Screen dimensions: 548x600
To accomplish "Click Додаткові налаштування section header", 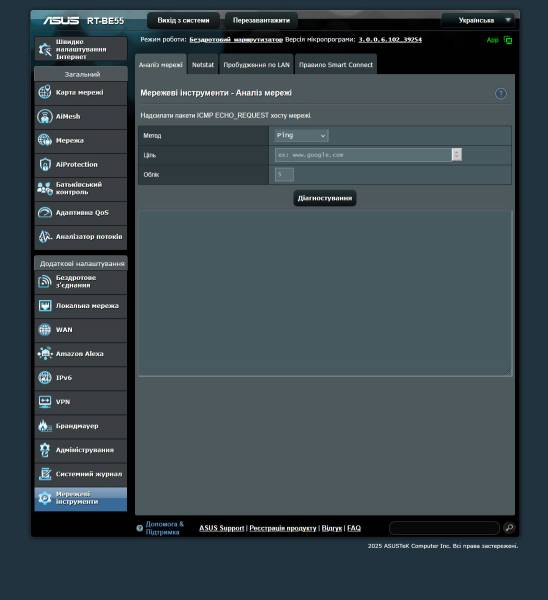I will (x=81, y=264).
